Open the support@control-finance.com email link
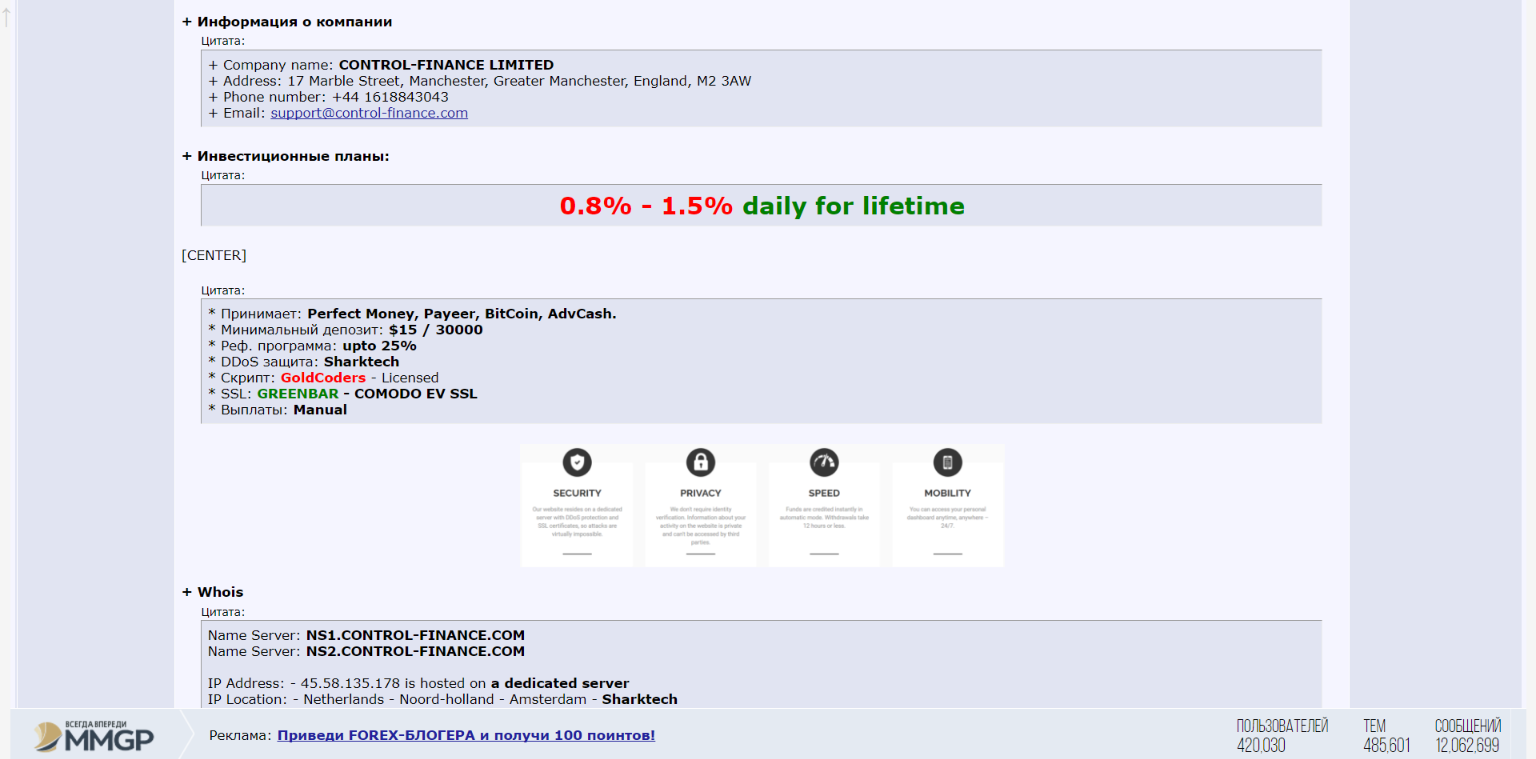 pyautogui.click(x=369, y=113)
